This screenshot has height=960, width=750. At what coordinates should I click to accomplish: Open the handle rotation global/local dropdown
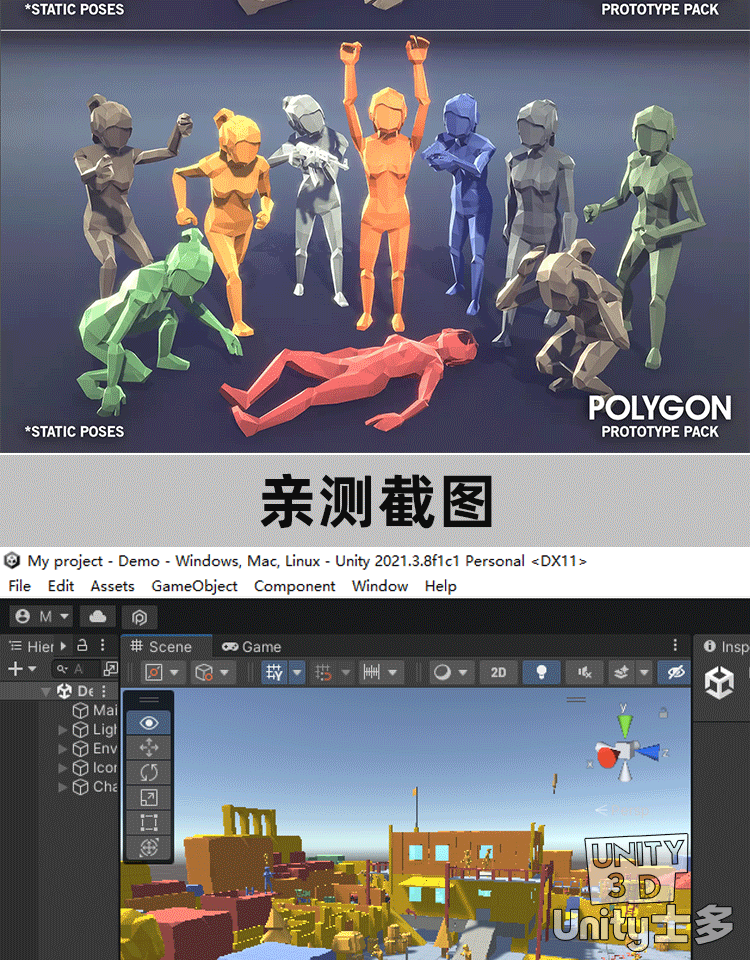click(x=211, y=673)
